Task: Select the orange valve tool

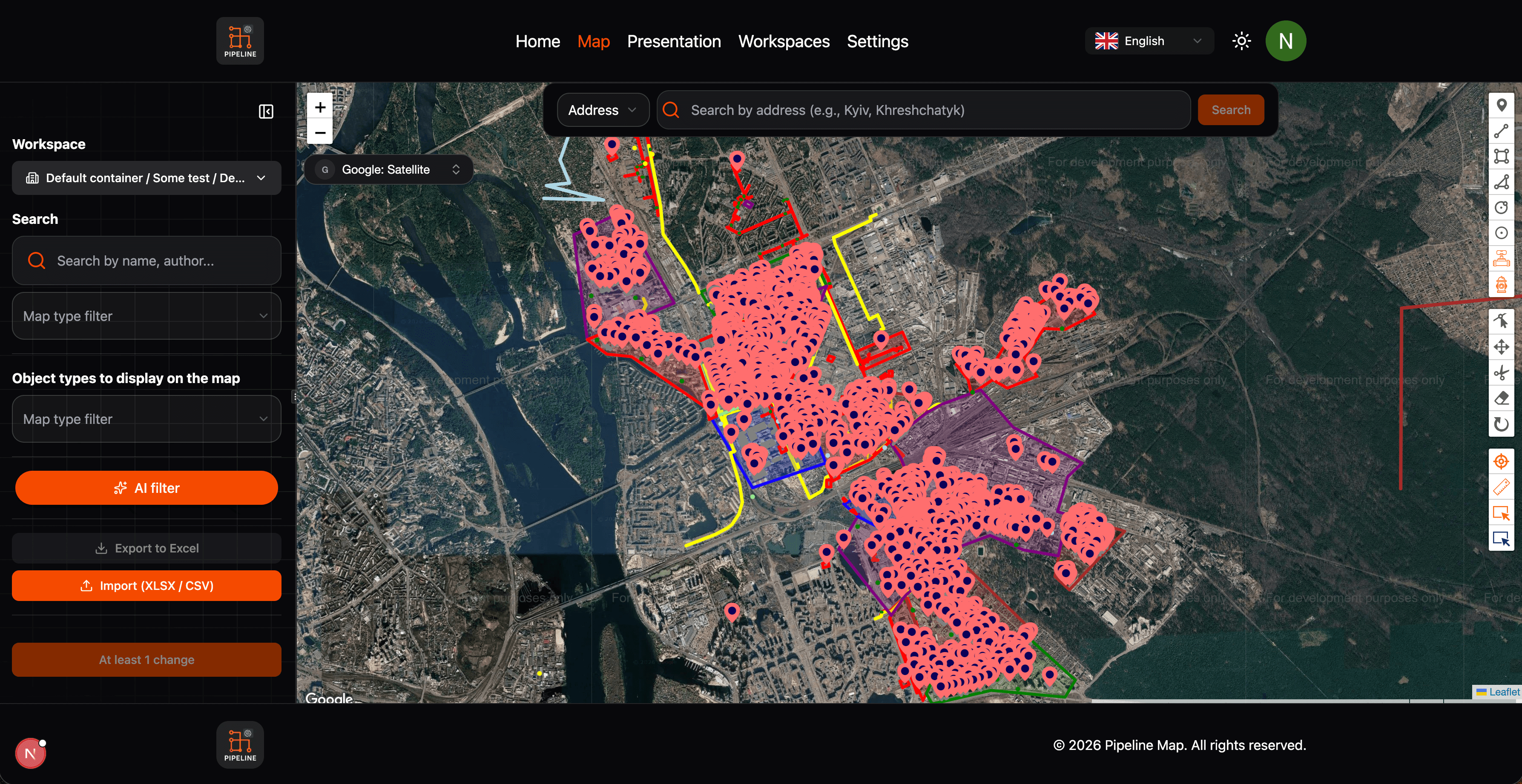Action: click(1501, 258)
